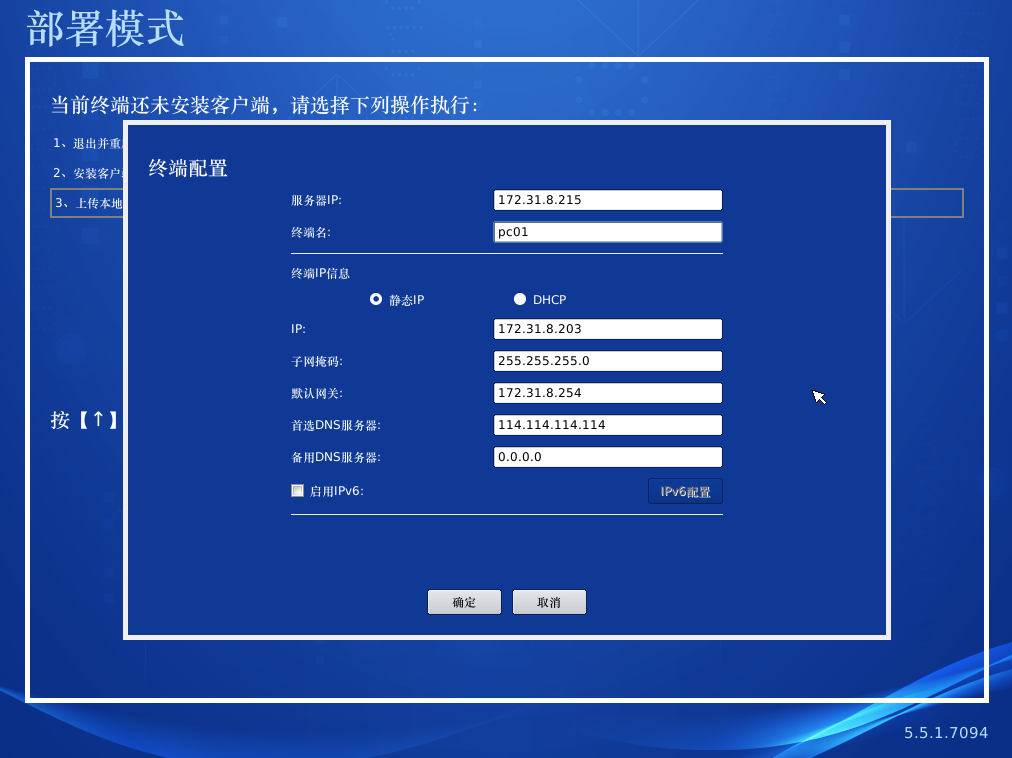The width and height of the screenshot is (1012, 758).
Task: Click the 首选DNS服务器 input field
Action: [607, 425]
